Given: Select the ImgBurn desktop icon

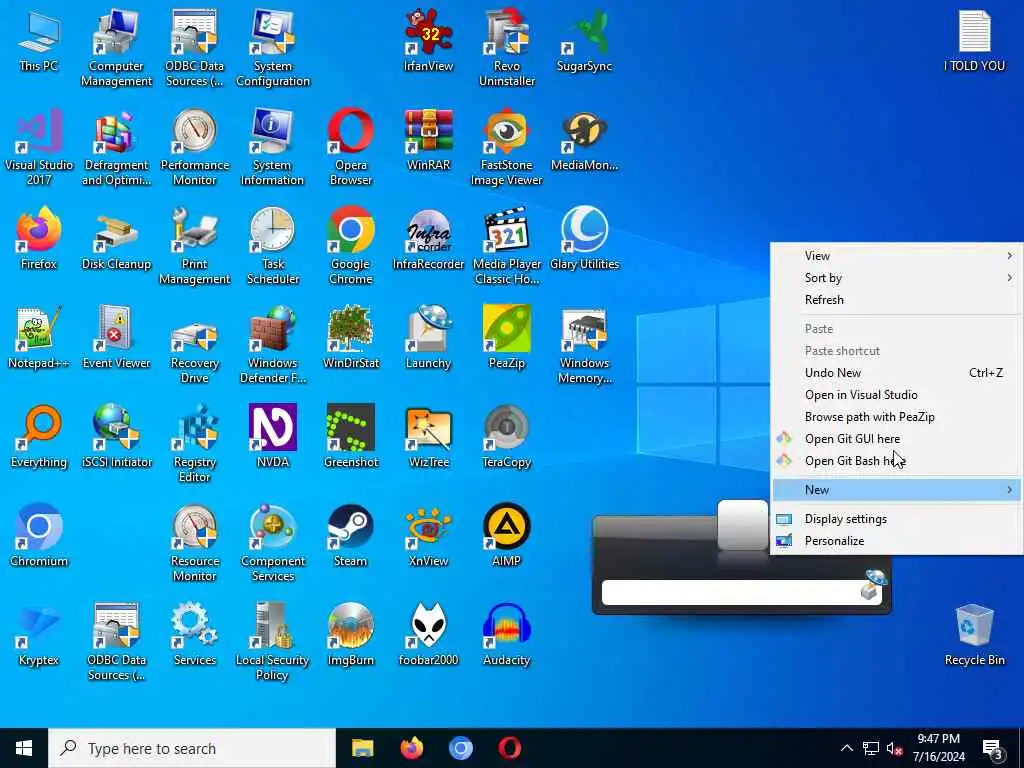Looking at the screenshot, I should tap(351, 634).
